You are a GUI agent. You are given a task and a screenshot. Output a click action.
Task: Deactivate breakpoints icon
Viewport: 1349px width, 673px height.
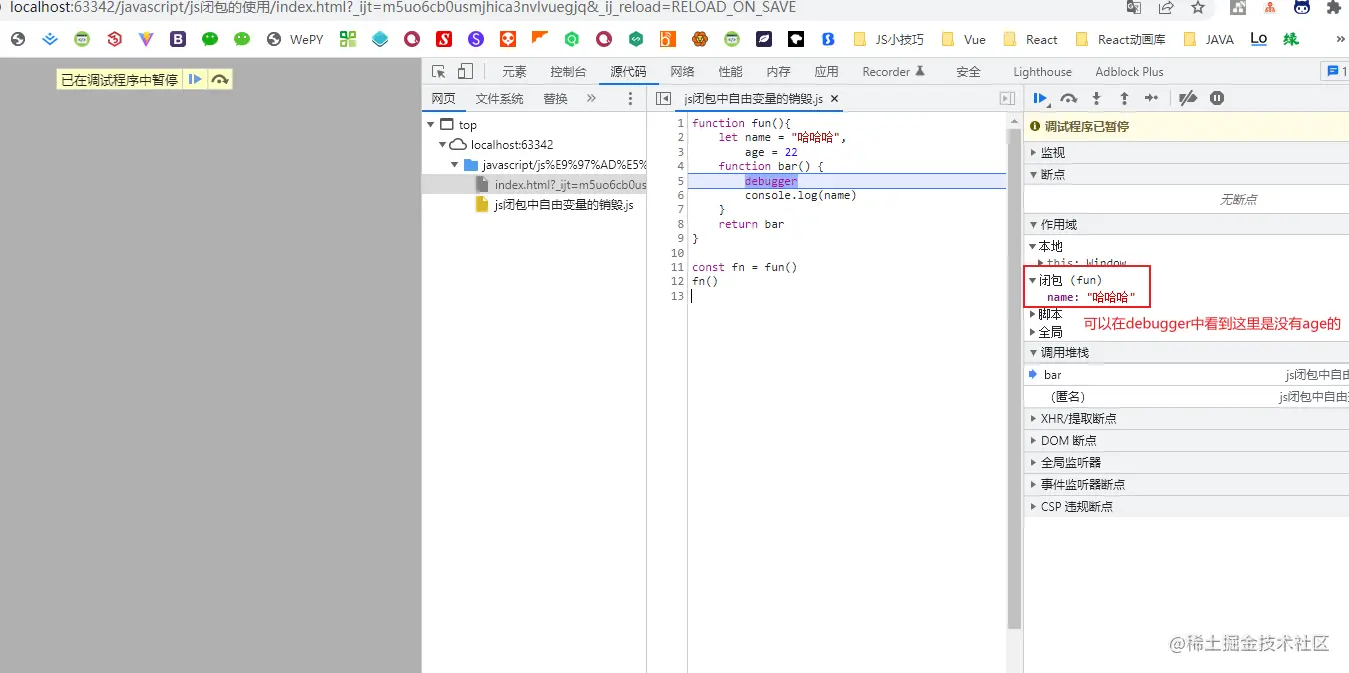tap(1188, 98)
